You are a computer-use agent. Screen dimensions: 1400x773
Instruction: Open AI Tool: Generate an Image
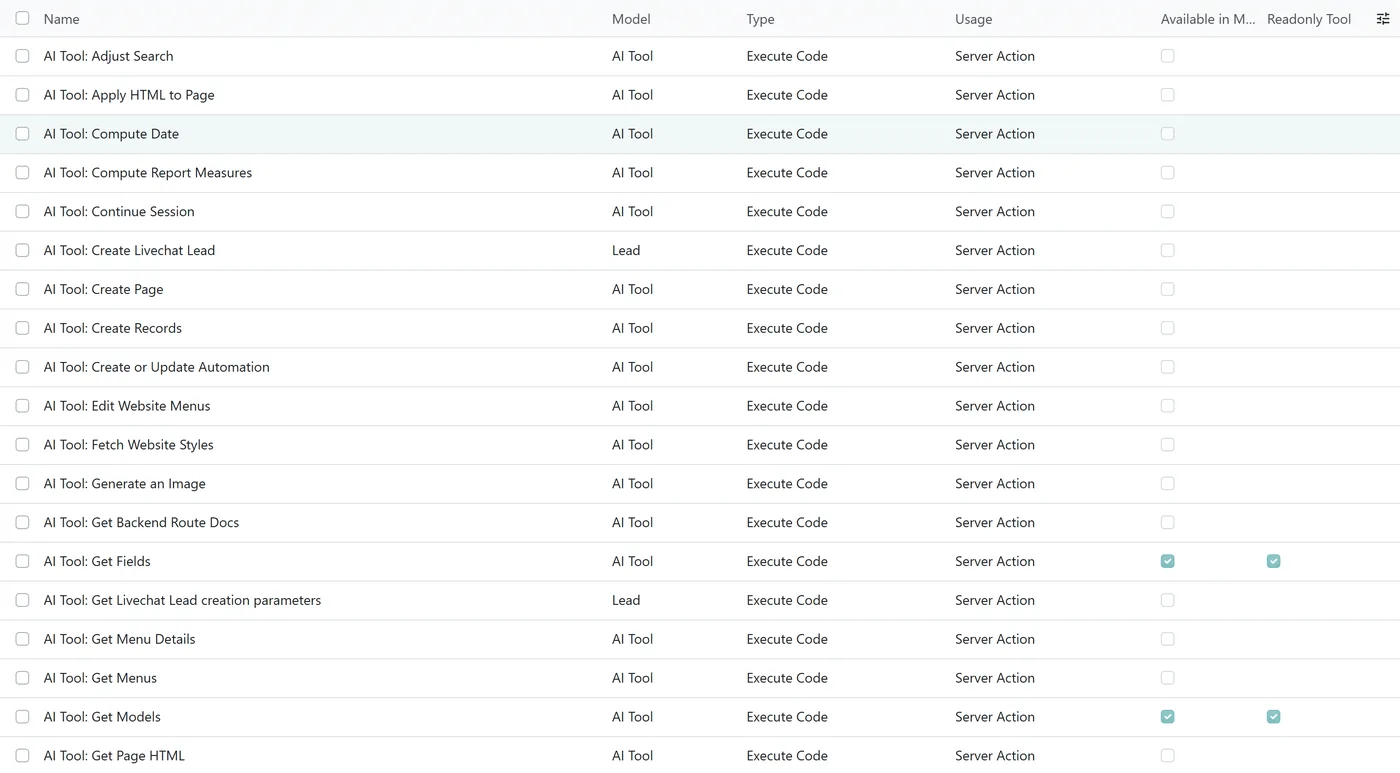click(125, 484)
